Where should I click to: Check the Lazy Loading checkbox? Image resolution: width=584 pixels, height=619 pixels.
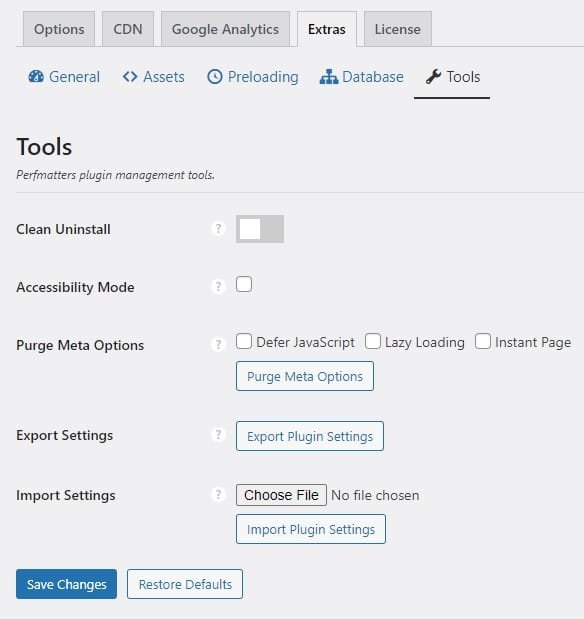pos(373,341)
